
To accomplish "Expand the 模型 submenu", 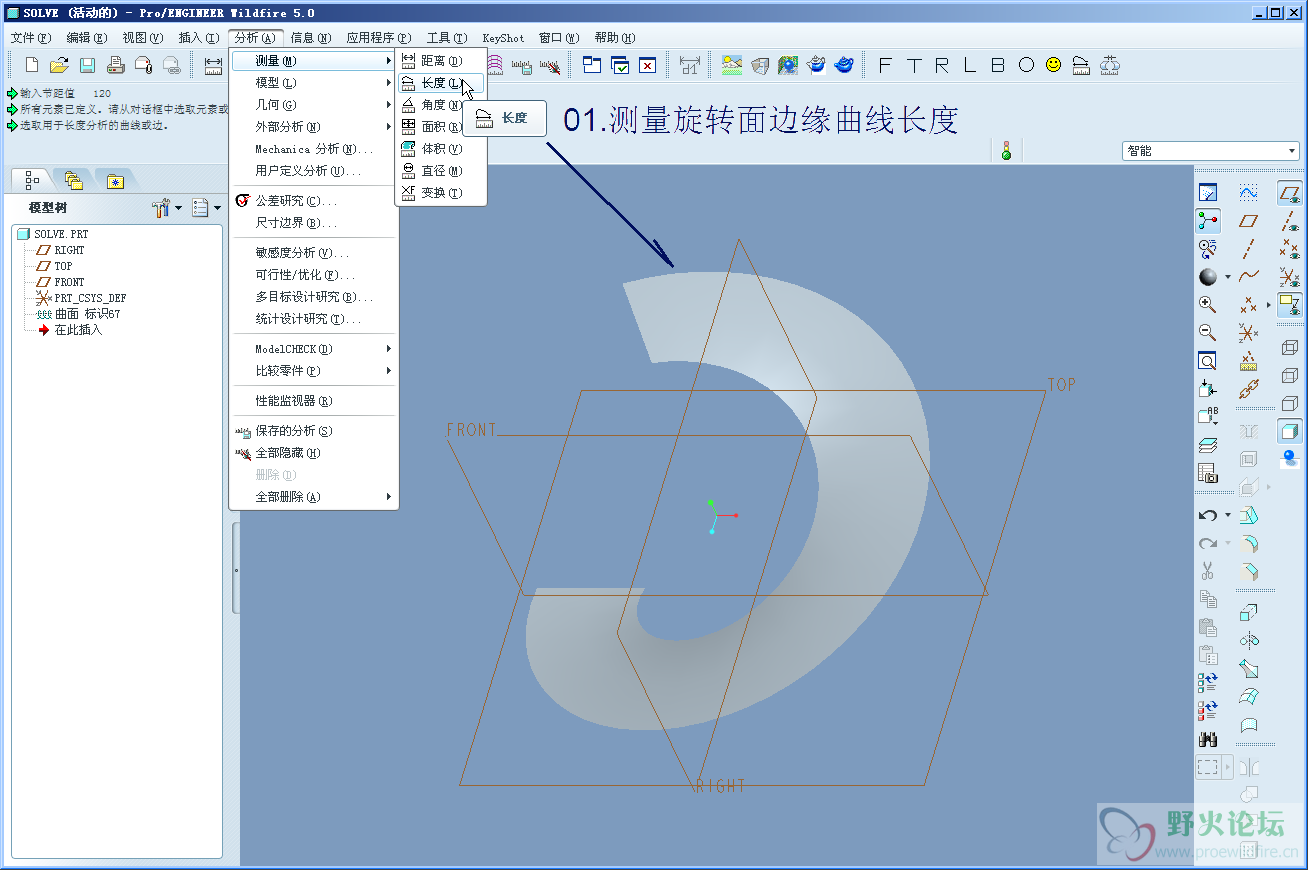I will [314, 83].
